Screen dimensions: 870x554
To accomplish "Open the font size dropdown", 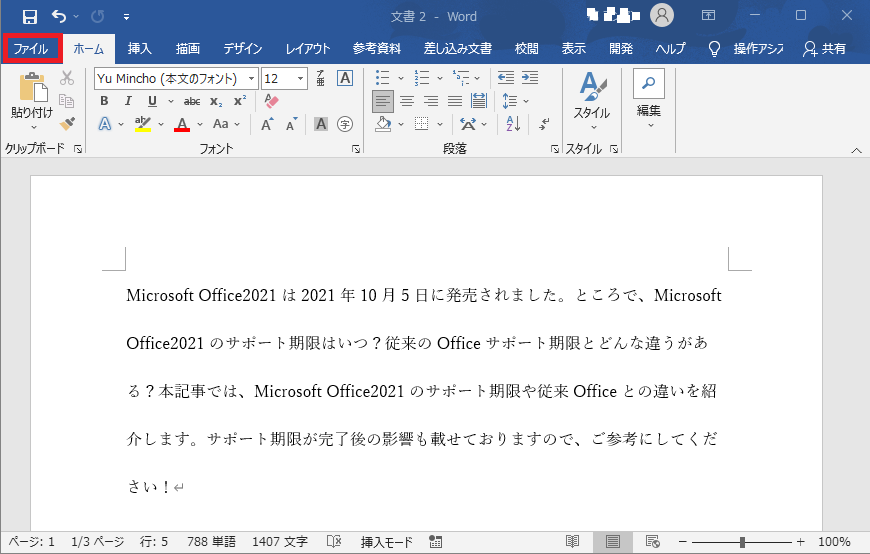I will click(x=300, y=78).
